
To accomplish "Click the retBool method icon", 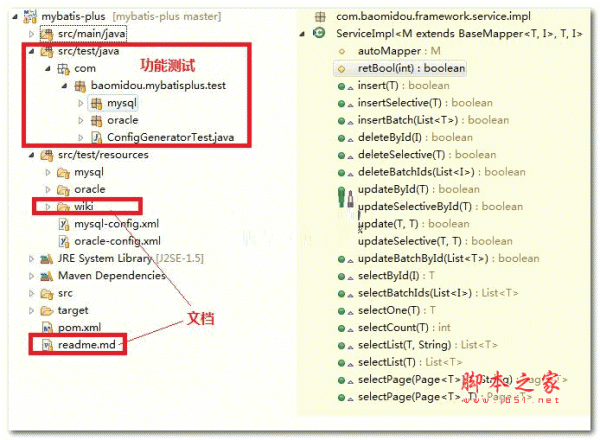I will point(341,69).
